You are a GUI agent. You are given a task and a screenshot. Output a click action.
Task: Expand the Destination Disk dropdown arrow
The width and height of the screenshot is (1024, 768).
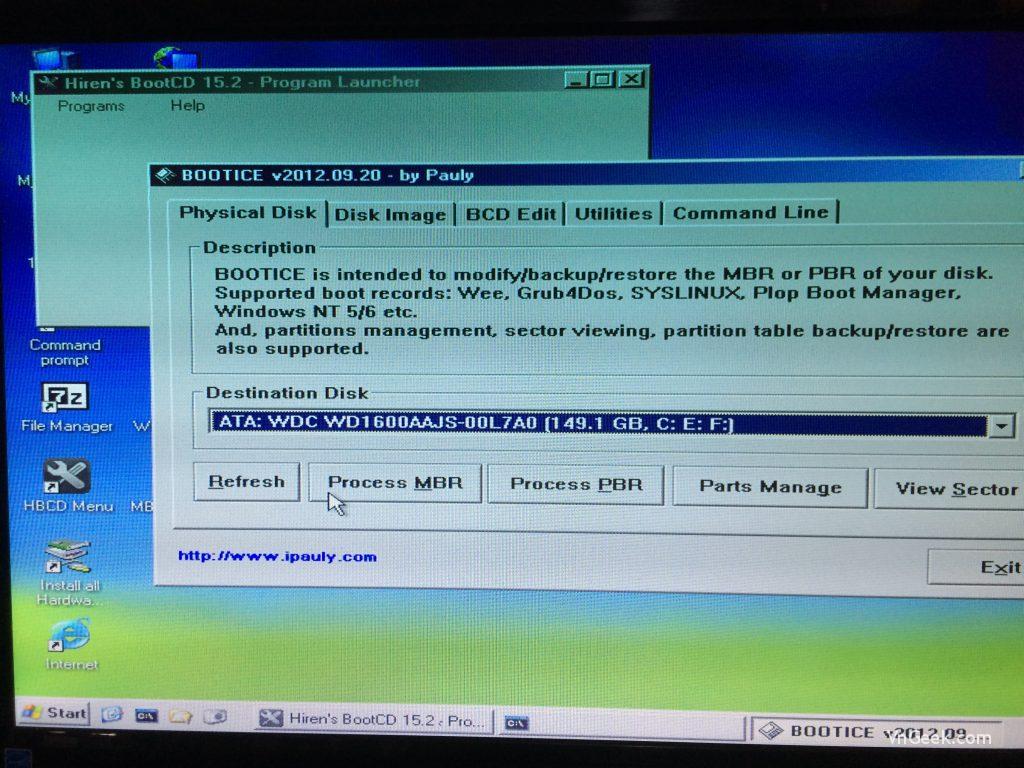pyautogui.click(x=1000, y=426)
